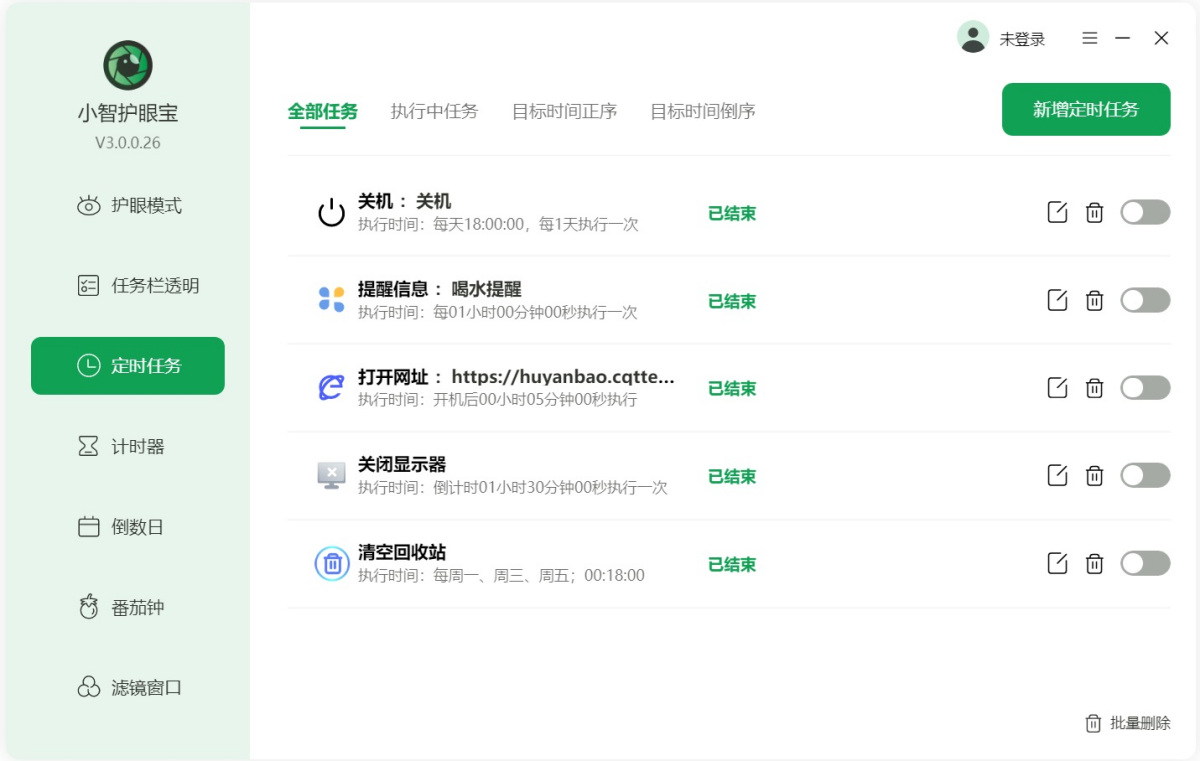
Task: Click the app logo above 小智护眼宝
Action: pyautogui.click(x=127, y=65)
